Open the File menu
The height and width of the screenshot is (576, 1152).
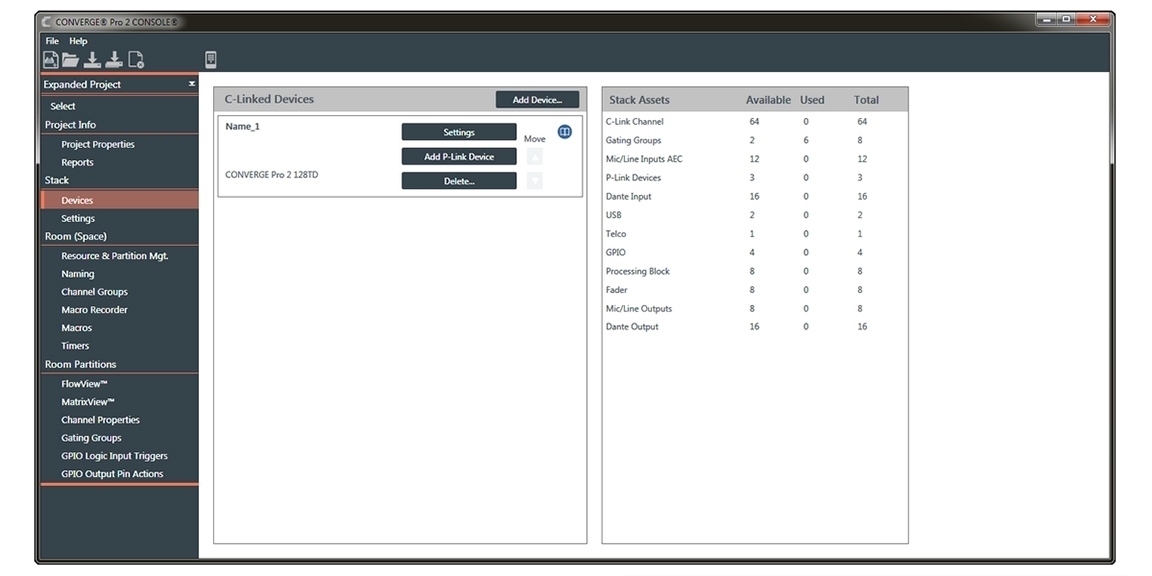pos(52,41)
